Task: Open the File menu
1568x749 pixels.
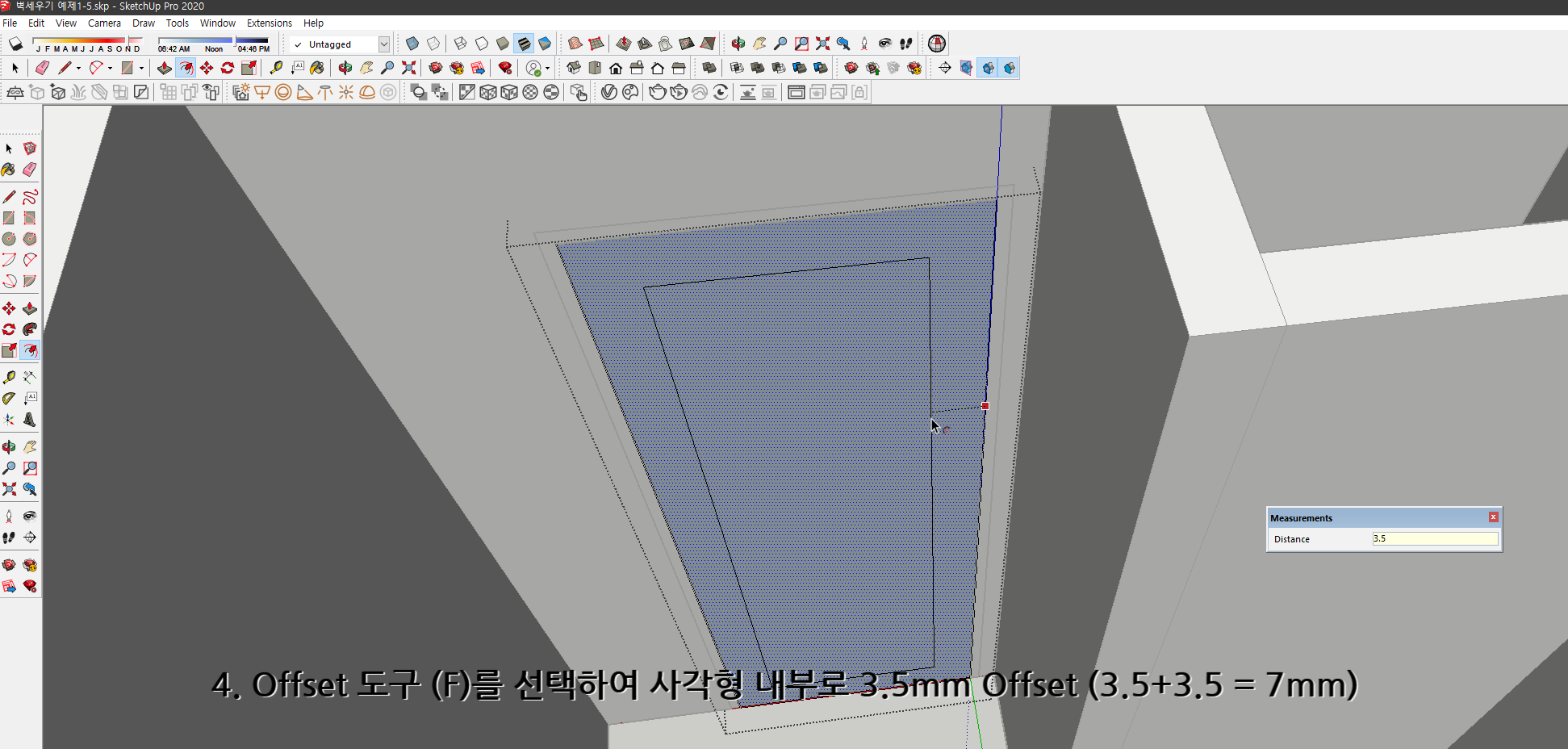Action: pos(10,23)
